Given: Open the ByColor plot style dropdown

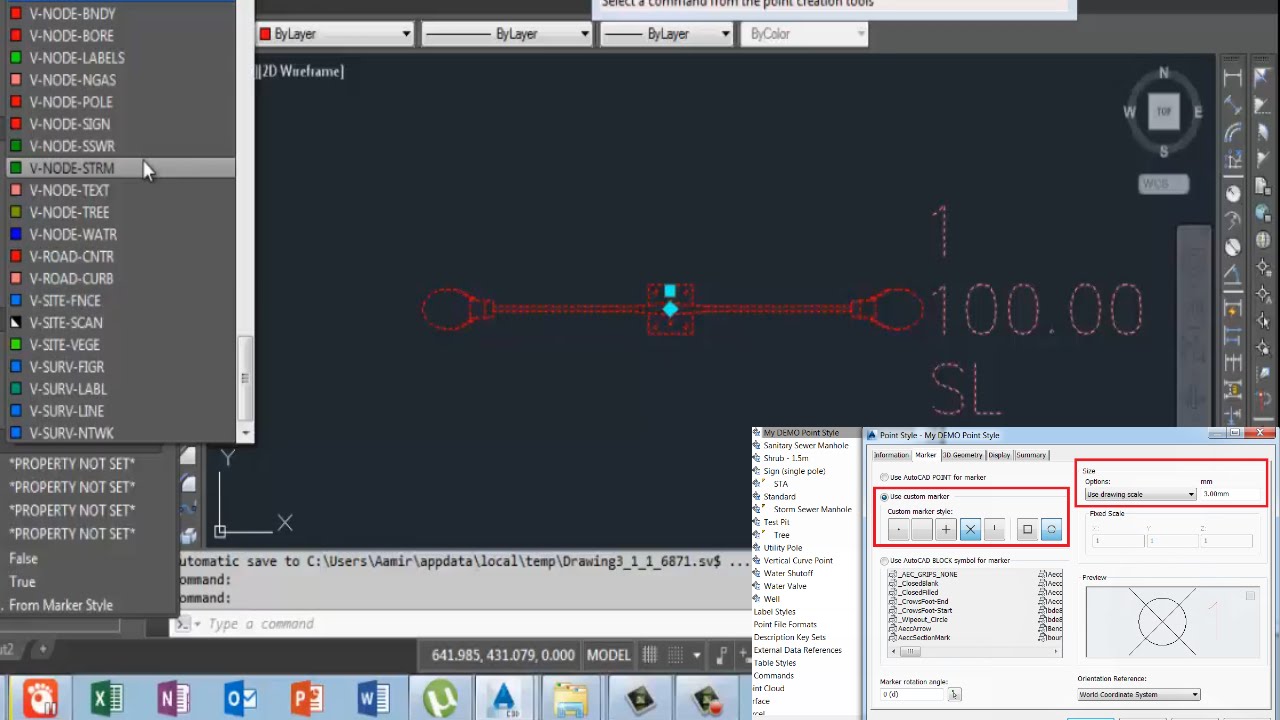Looking at the screenshot, I should click(x=805, y=34).
